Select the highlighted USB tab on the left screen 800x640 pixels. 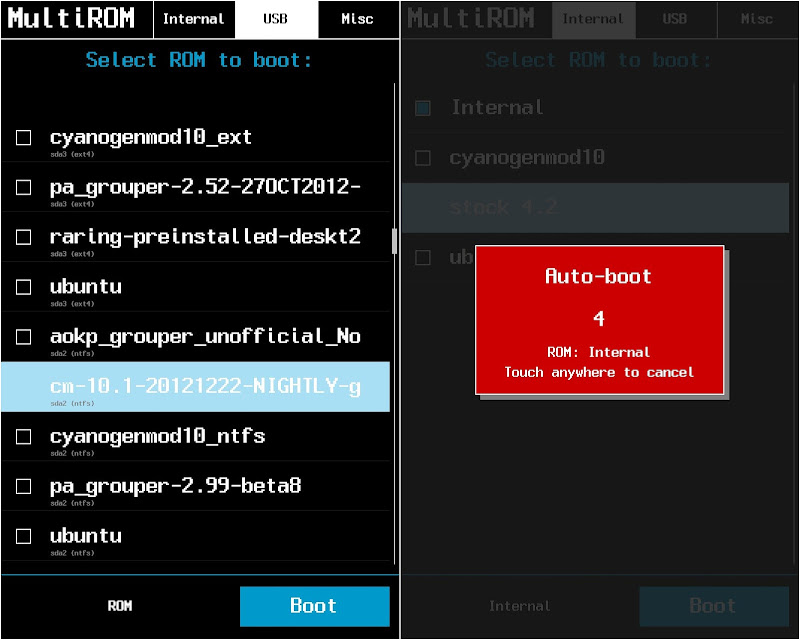[x=276, y=19]
